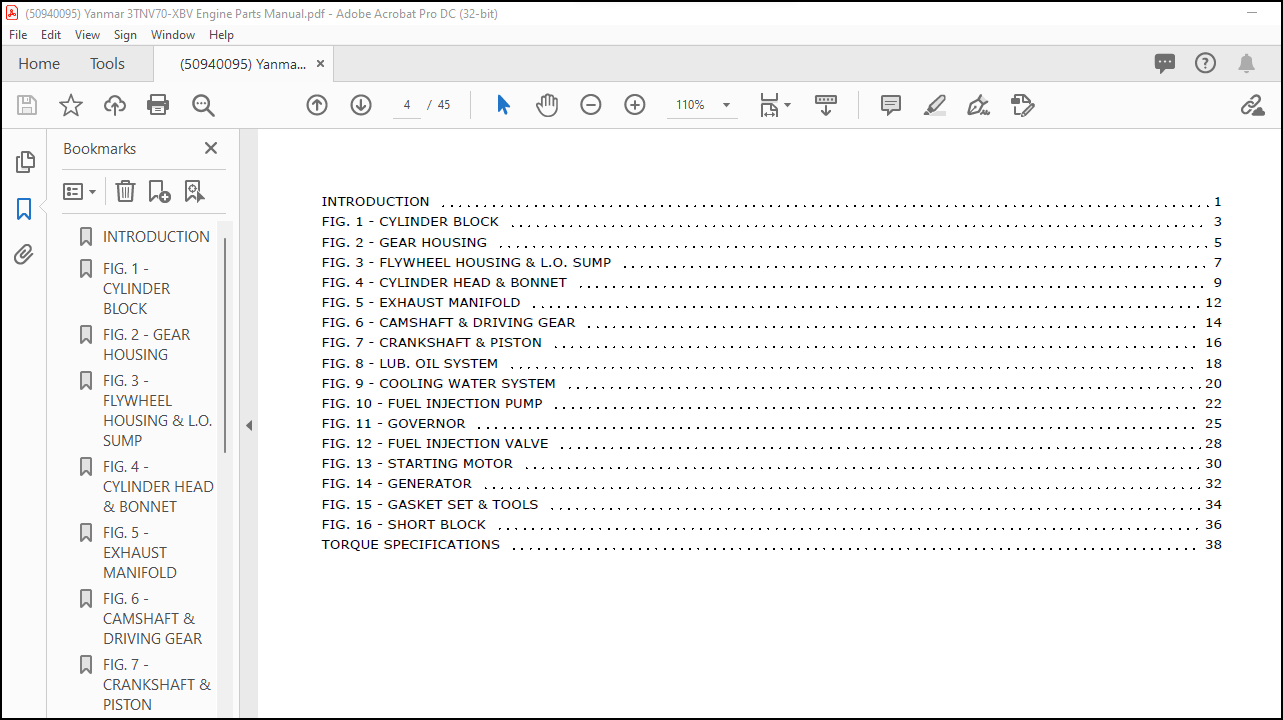Select the highlight text pen
Image resolution: width=1283 pixels, height=720 pixels.
[x=934, y=105]
